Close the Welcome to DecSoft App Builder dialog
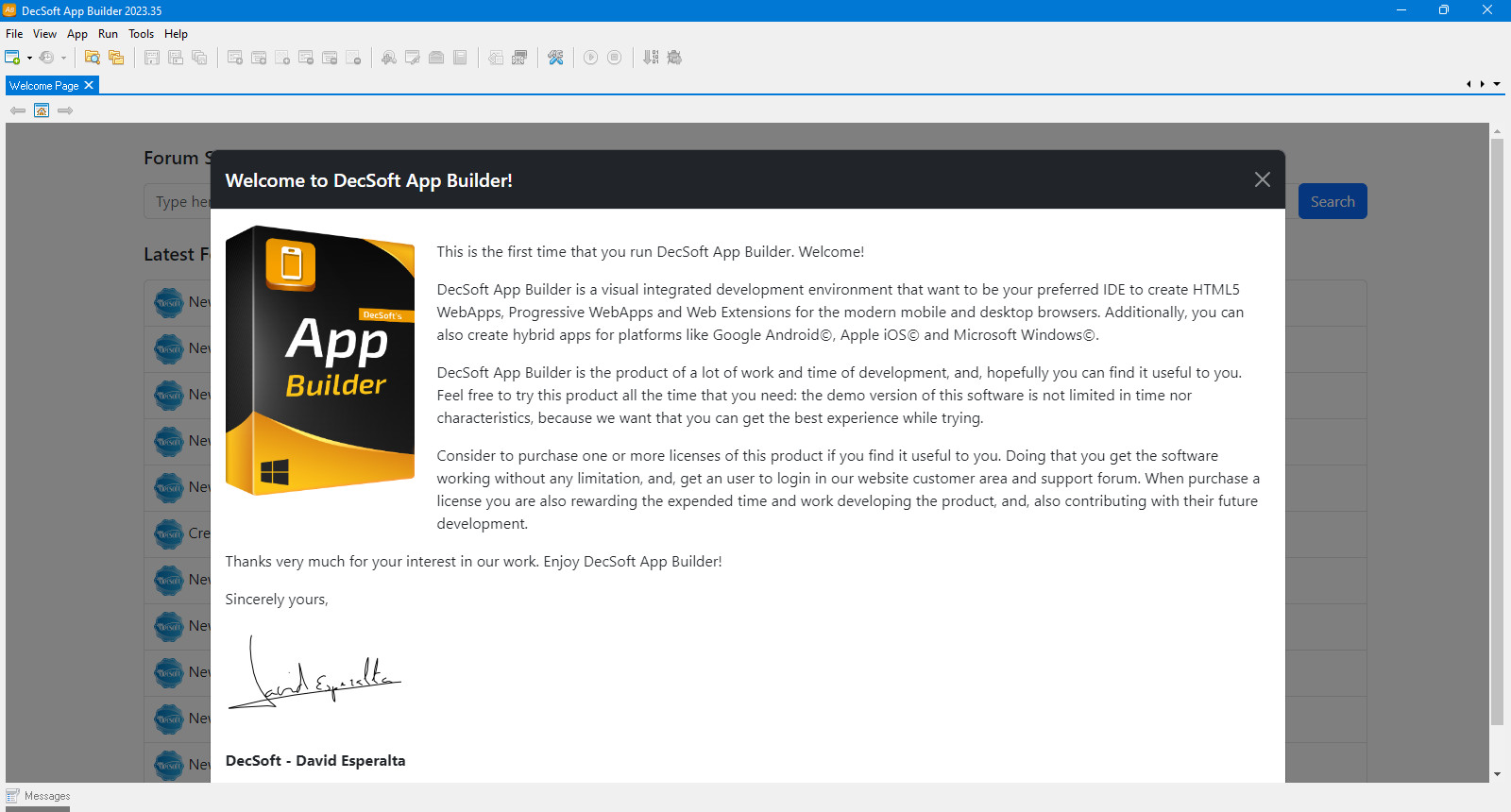Screen dimensions: 1511x812 1263,179
